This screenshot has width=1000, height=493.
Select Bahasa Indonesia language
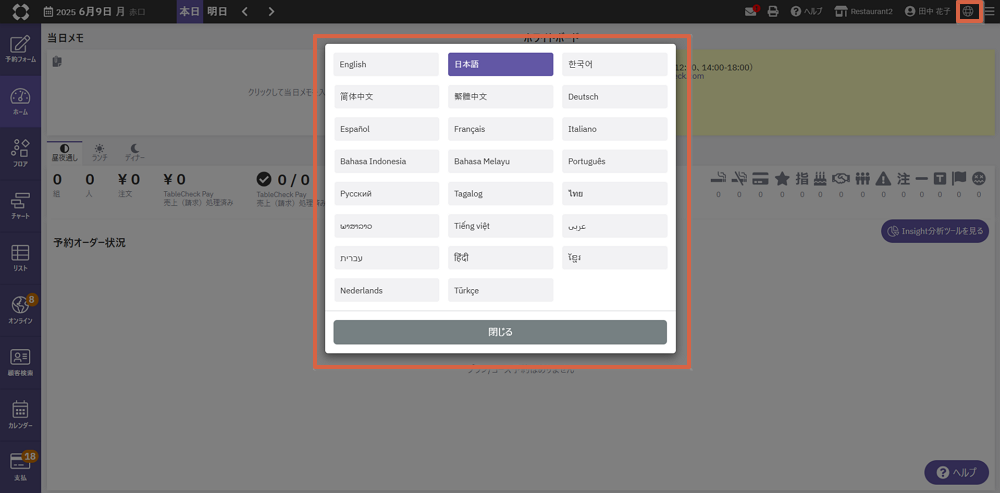click(386, 161)
